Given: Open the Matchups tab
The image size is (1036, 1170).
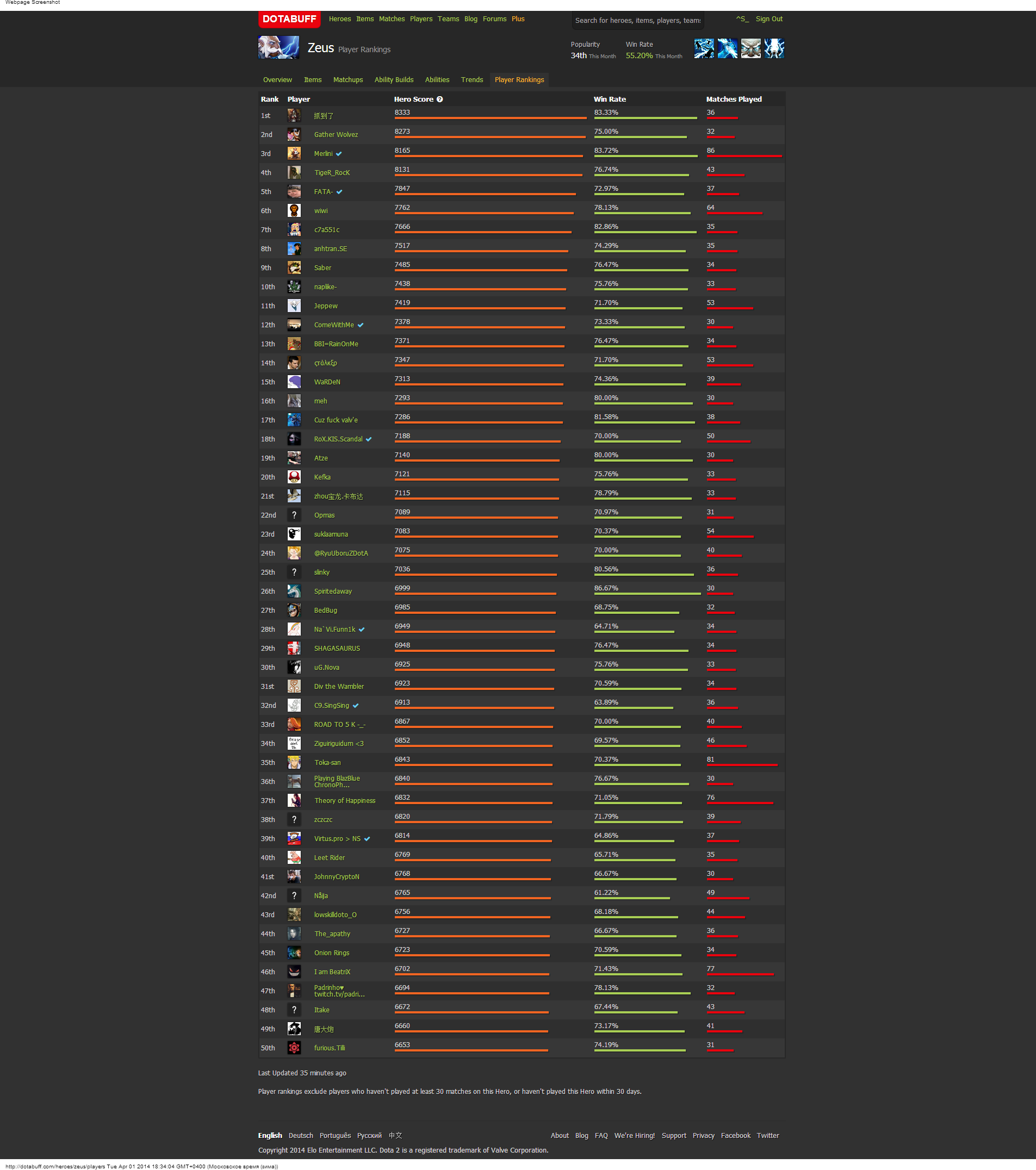Looking at the screenshot, I should (x=348, y=80).
